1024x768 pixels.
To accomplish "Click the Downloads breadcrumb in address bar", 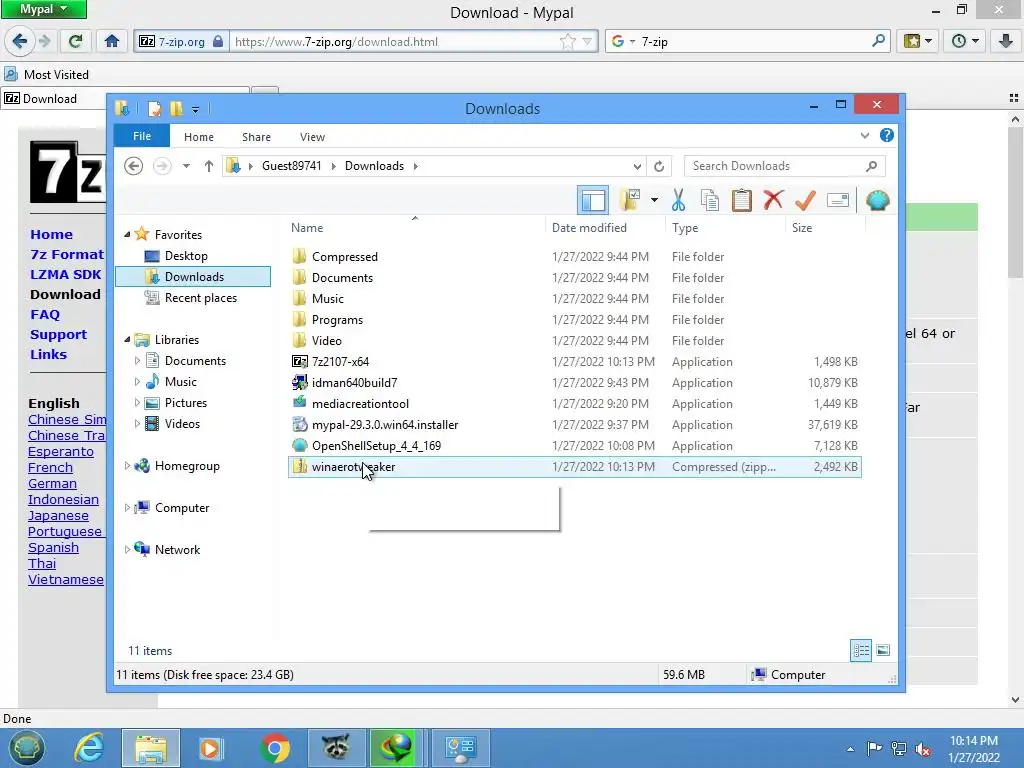I will point(374,166).
